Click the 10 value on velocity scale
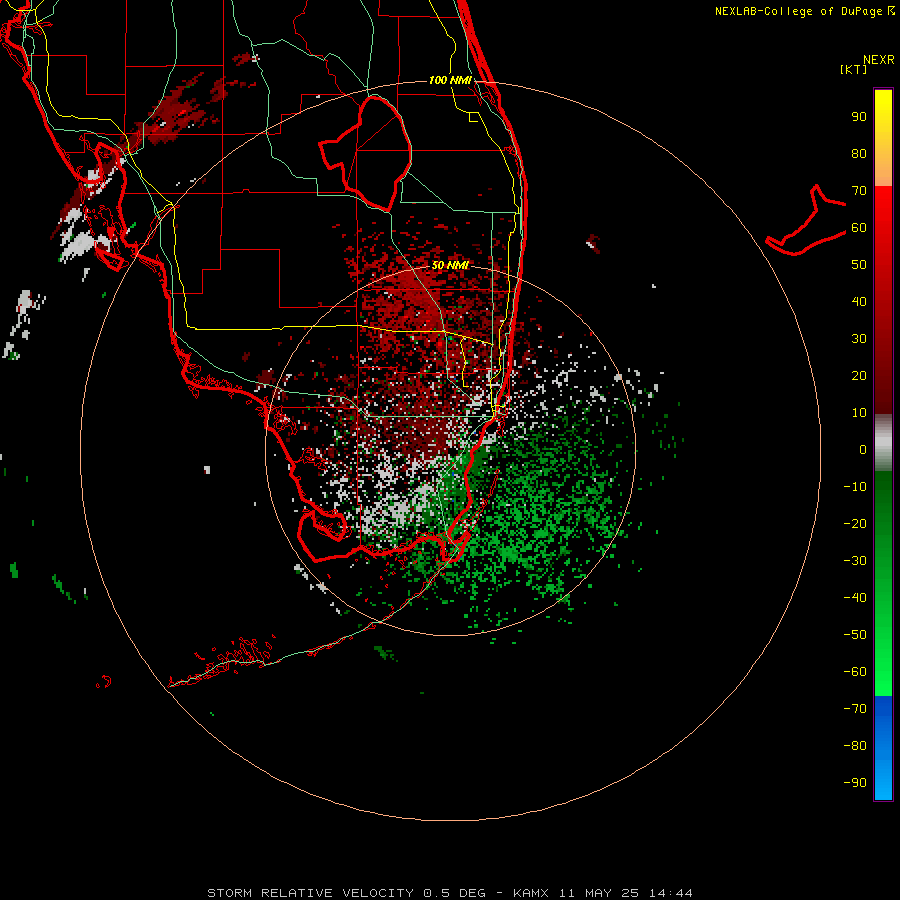 (x=859, y=413)
